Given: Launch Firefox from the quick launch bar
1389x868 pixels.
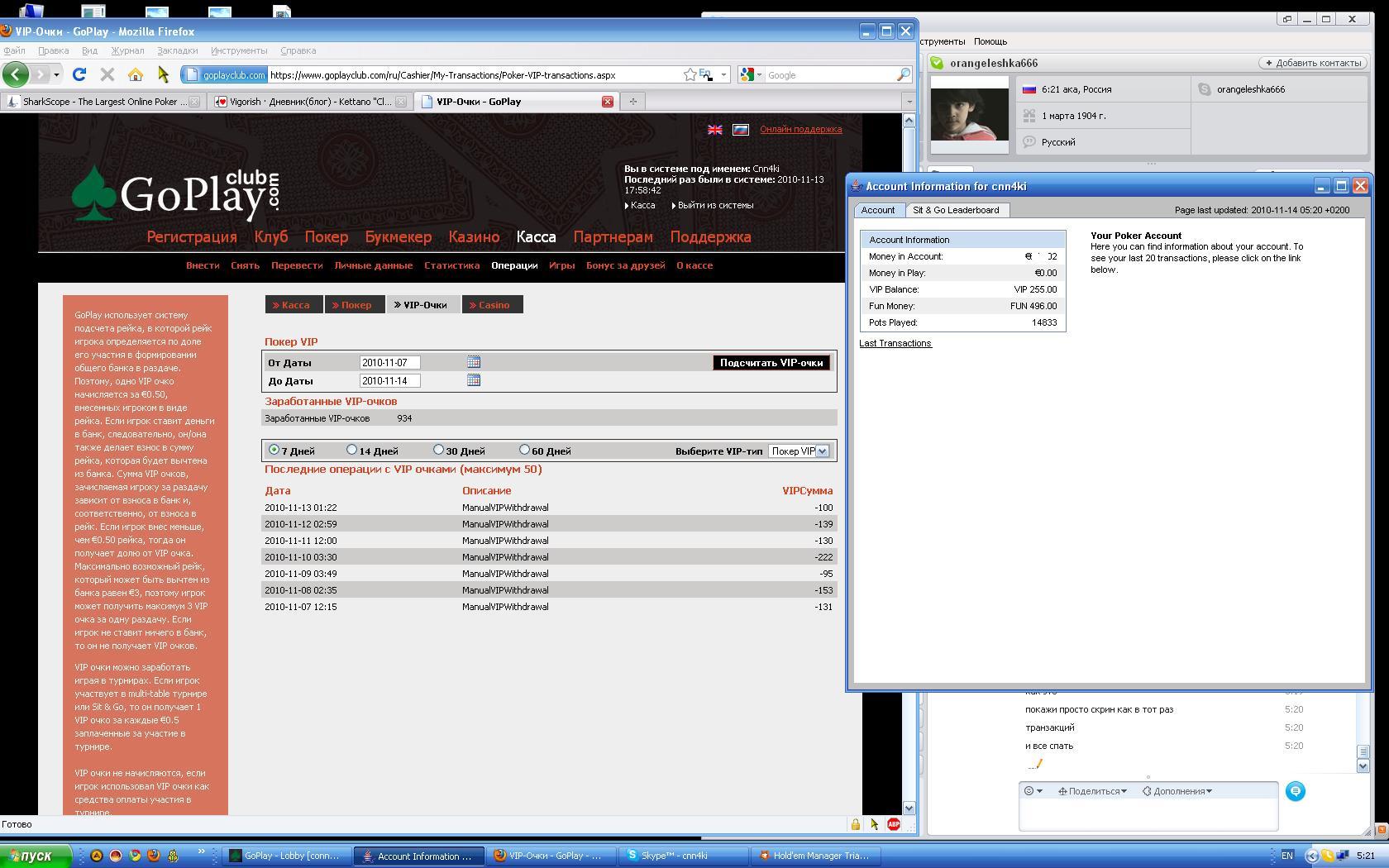Looking at the screenshot, I should [153, 856].
